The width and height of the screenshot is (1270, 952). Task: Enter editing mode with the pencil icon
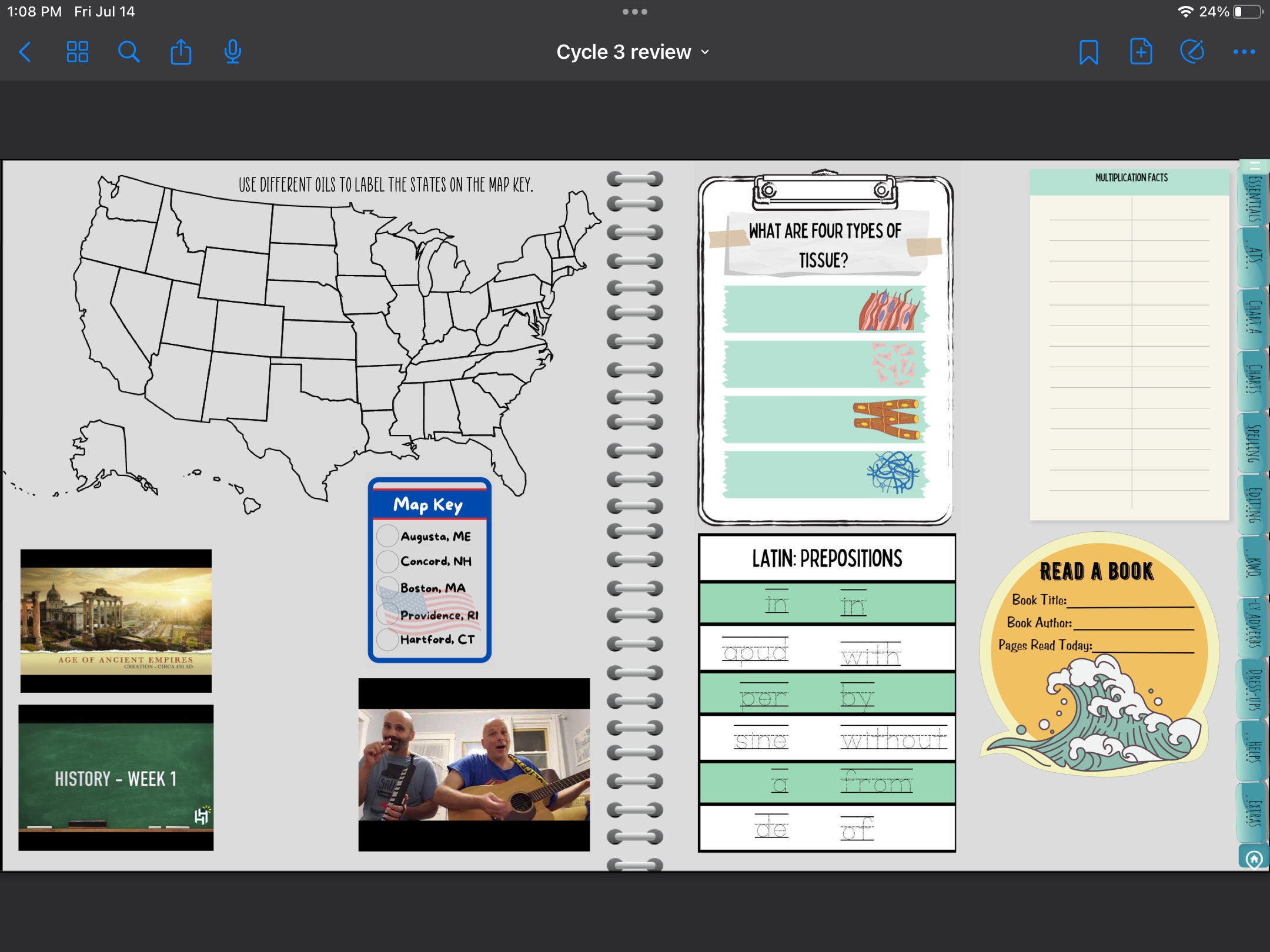click(x=1192, y=52)
